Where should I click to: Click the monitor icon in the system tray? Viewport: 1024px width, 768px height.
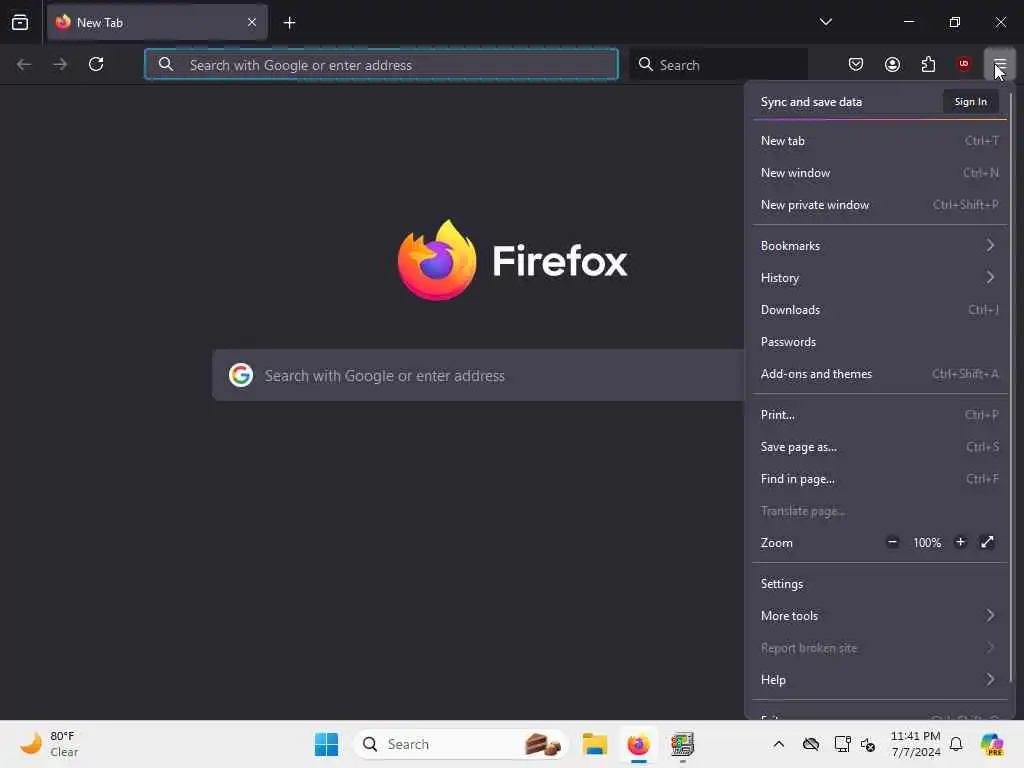(842, 744)
